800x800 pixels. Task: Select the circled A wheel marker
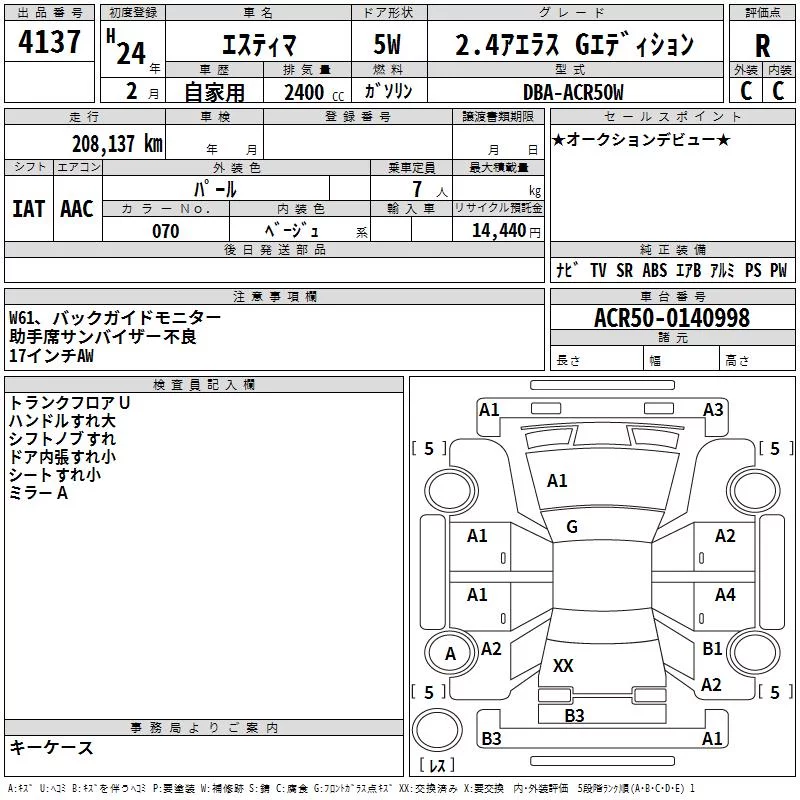pyautogui.click(x=450, y=654)
